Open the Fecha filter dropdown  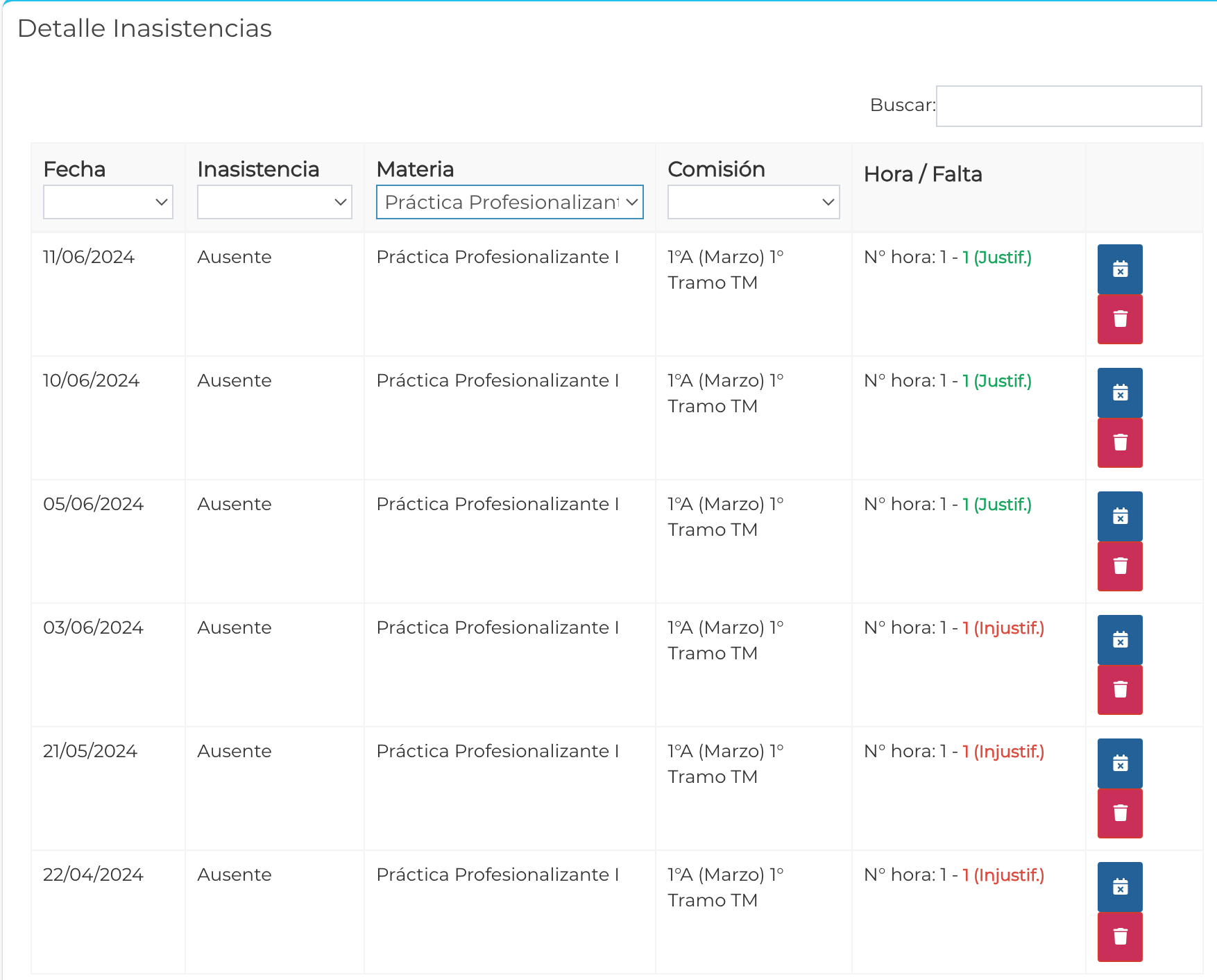point(108,202)
